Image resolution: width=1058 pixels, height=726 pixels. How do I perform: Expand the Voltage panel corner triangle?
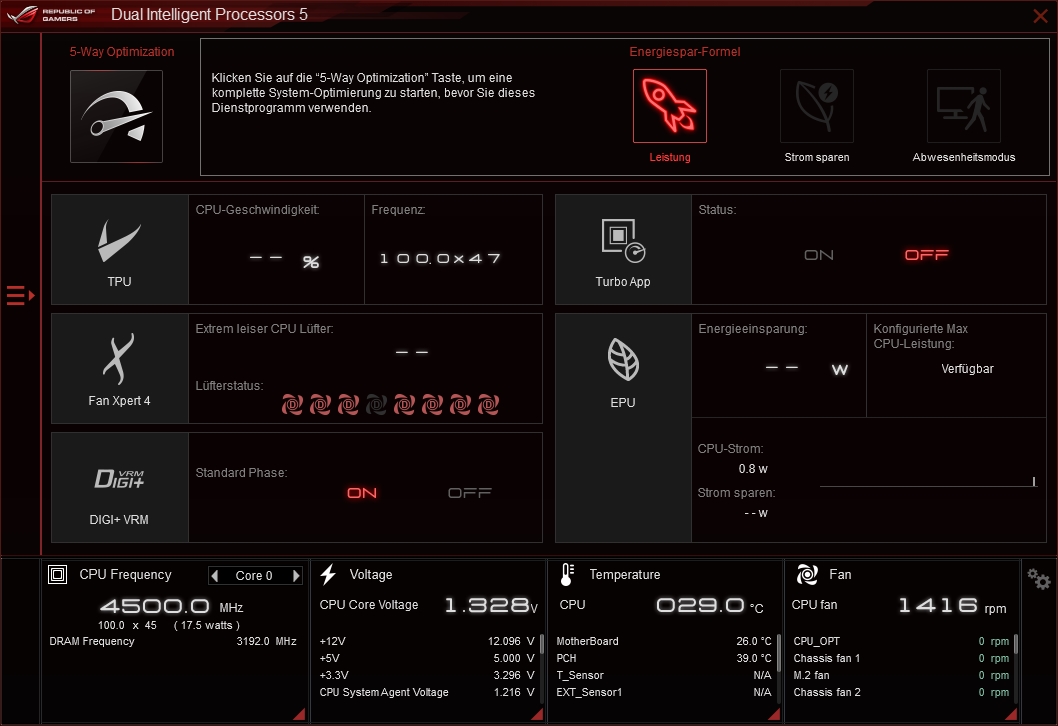tap(537, 715)
